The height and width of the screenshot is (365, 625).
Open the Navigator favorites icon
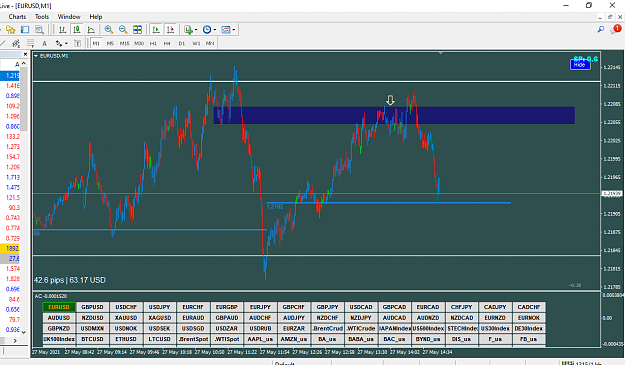[10, 29]
